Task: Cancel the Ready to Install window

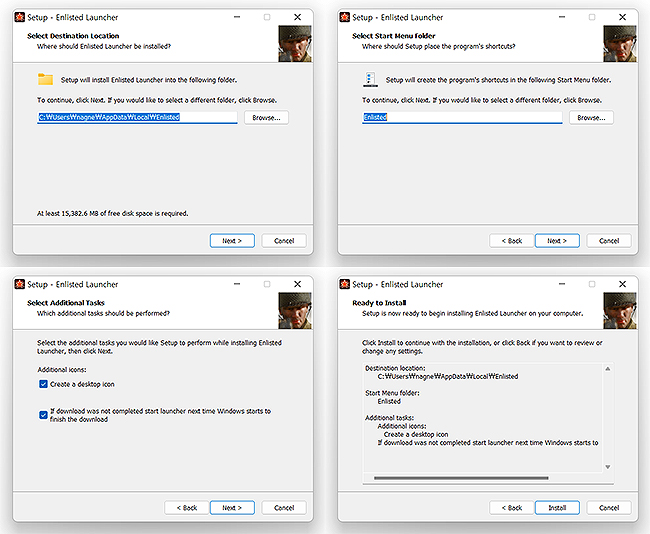Action: 609,507
